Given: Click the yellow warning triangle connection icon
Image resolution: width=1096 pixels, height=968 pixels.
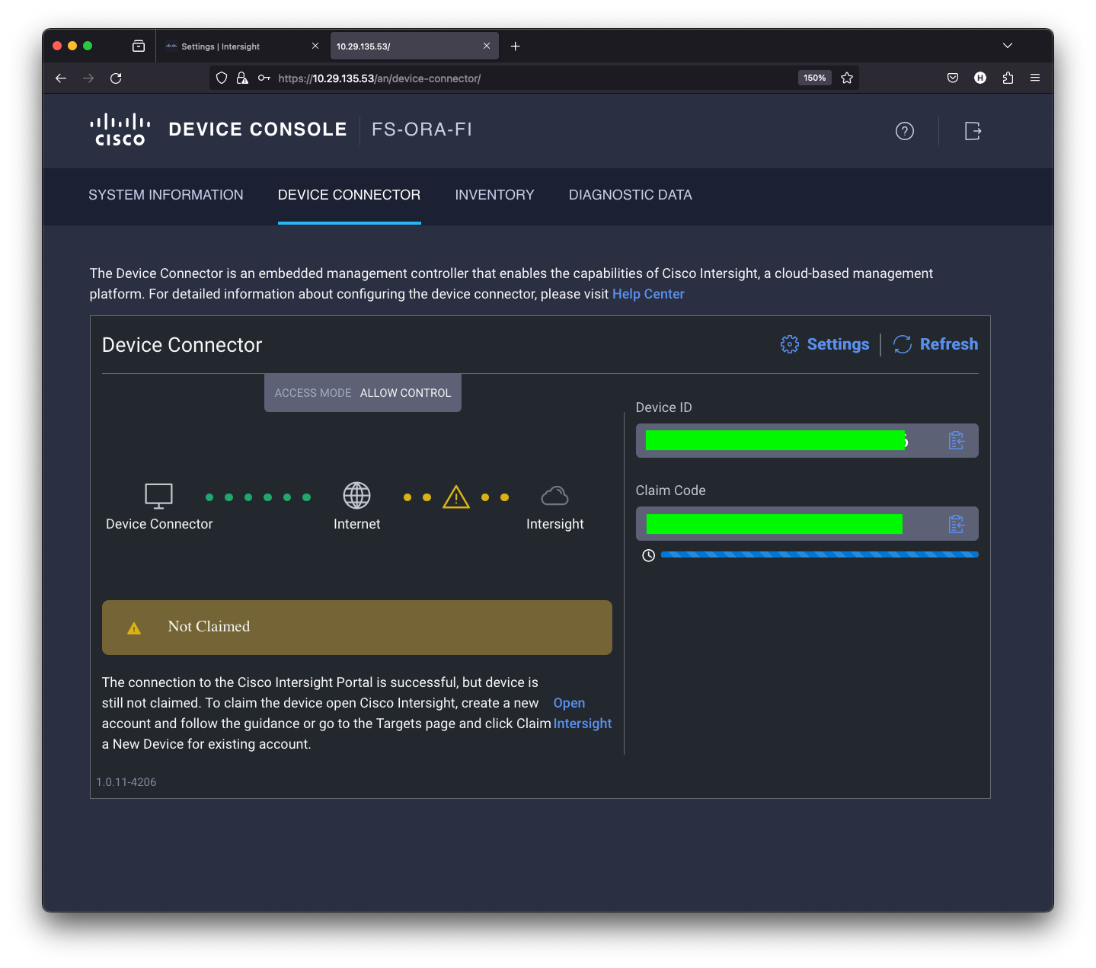Looking at the screenshot, I should click(x=456, y=497).
